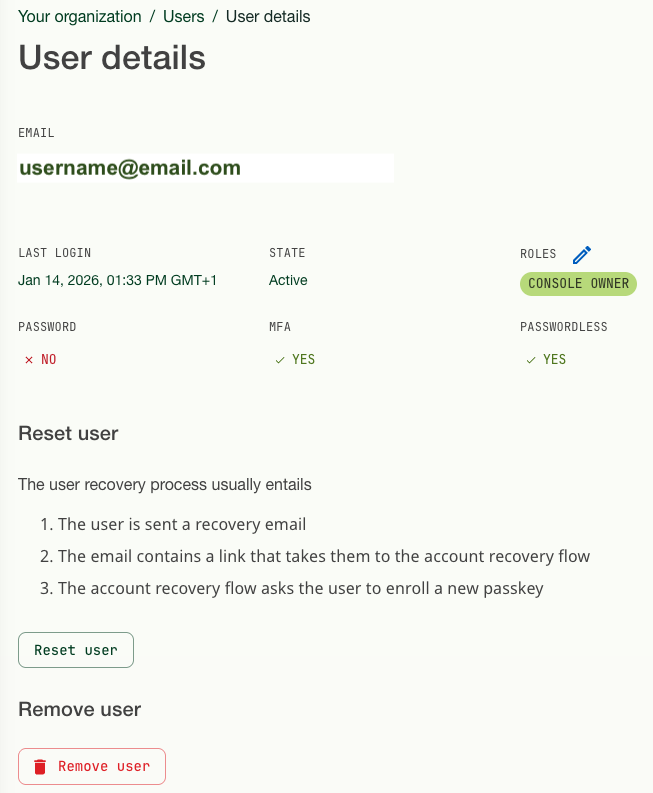Image resolution: width=653 pixels, height=793 pixels.
Task: Click the recovery email step text
Action: pos(182,524)
